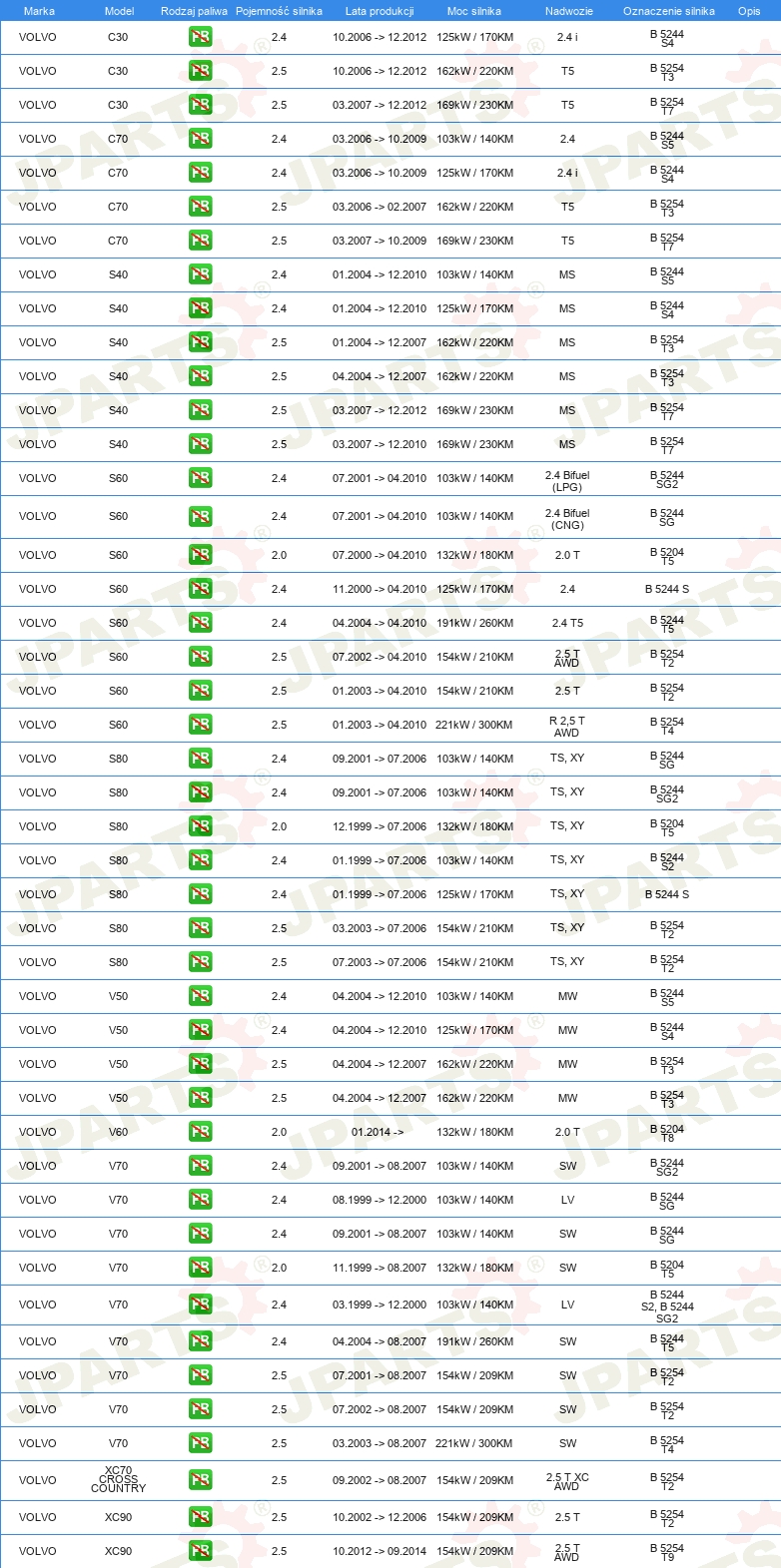Click fuel icon for S60 2.4 T5 191kW
This screenshot has height=1568, width=781.
[x=200, y=623]
